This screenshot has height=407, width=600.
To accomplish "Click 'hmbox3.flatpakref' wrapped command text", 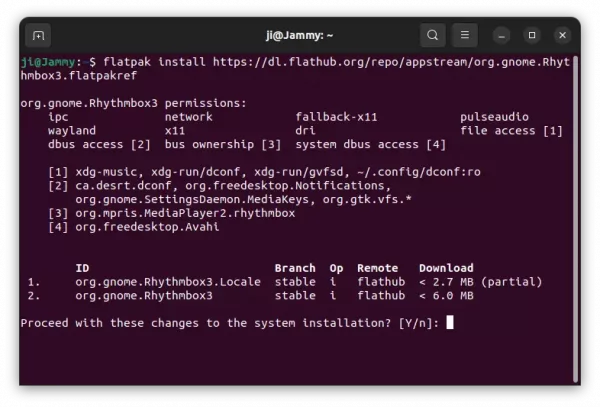I will 79,76.
